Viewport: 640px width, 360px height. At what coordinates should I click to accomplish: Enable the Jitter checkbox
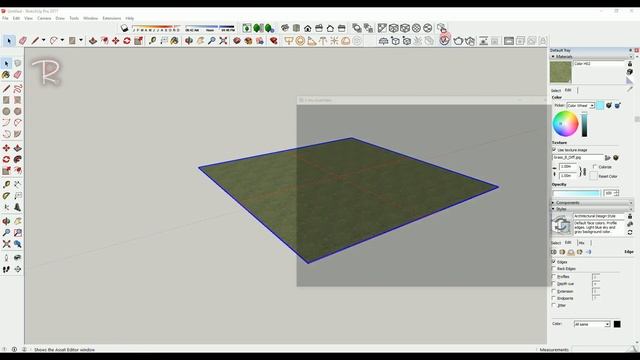click(x=554, y=305)
